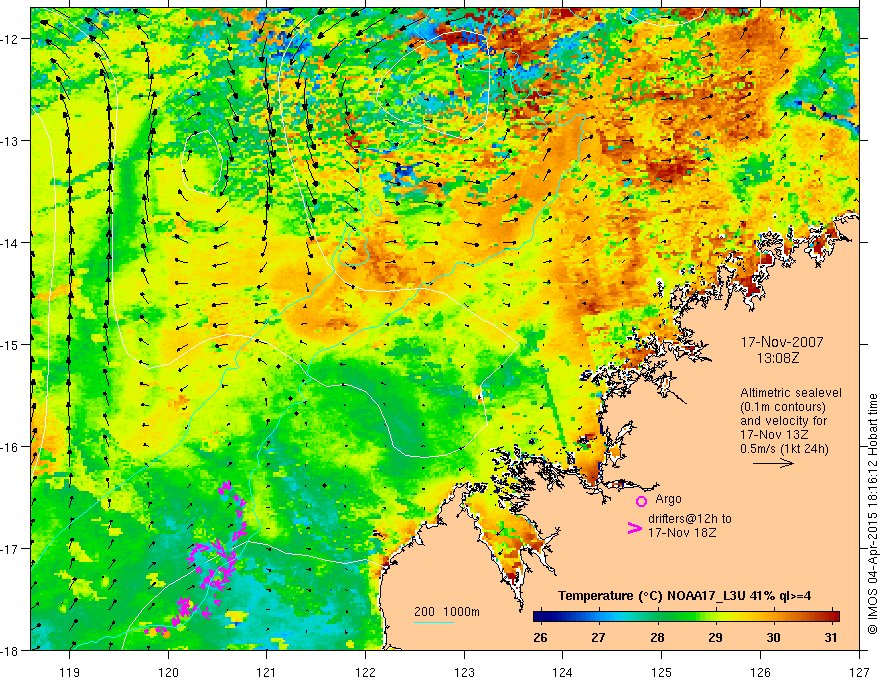Click latitude axis label -12
The height and width of the screenshot is (680, 880).
point(11,39)
